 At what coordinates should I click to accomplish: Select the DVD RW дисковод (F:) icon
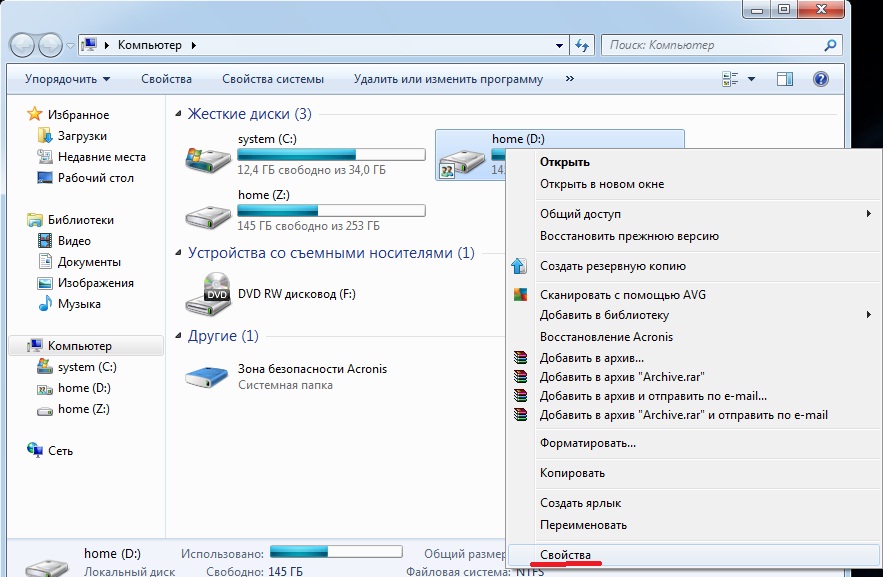208,293
